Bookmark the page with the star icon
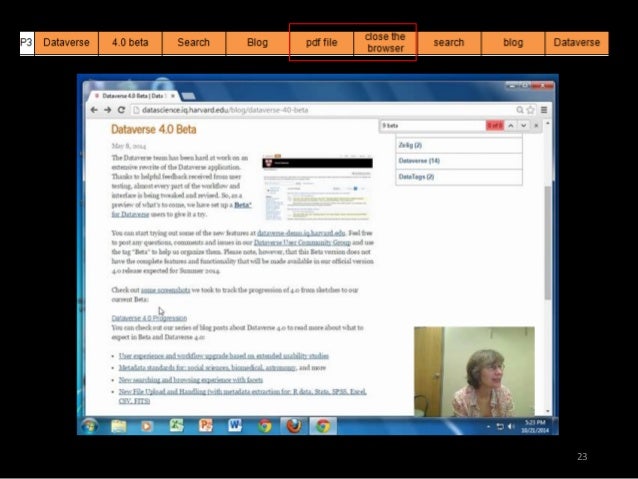 tap(531, 110)
